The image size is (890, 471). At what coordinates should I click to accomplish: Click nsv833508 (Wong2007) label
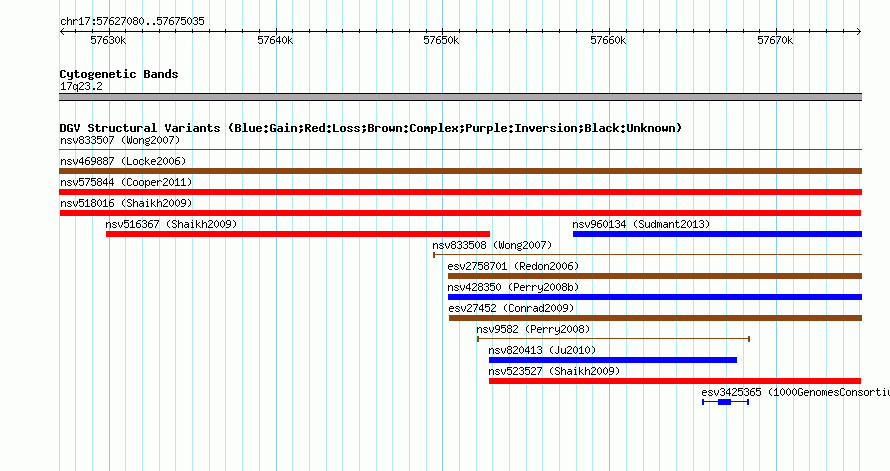[492, 245]
